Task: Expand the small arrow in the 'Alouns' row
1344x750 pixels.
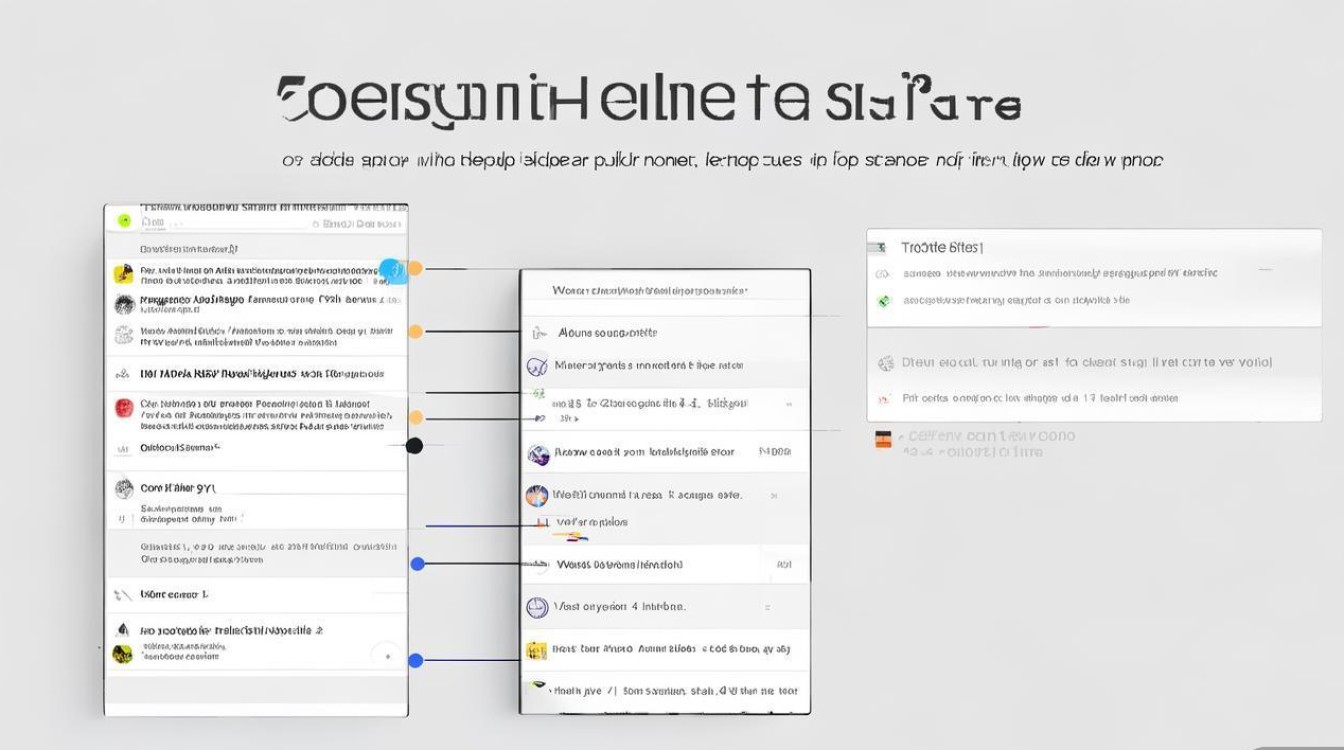Action: pos(538,333)
